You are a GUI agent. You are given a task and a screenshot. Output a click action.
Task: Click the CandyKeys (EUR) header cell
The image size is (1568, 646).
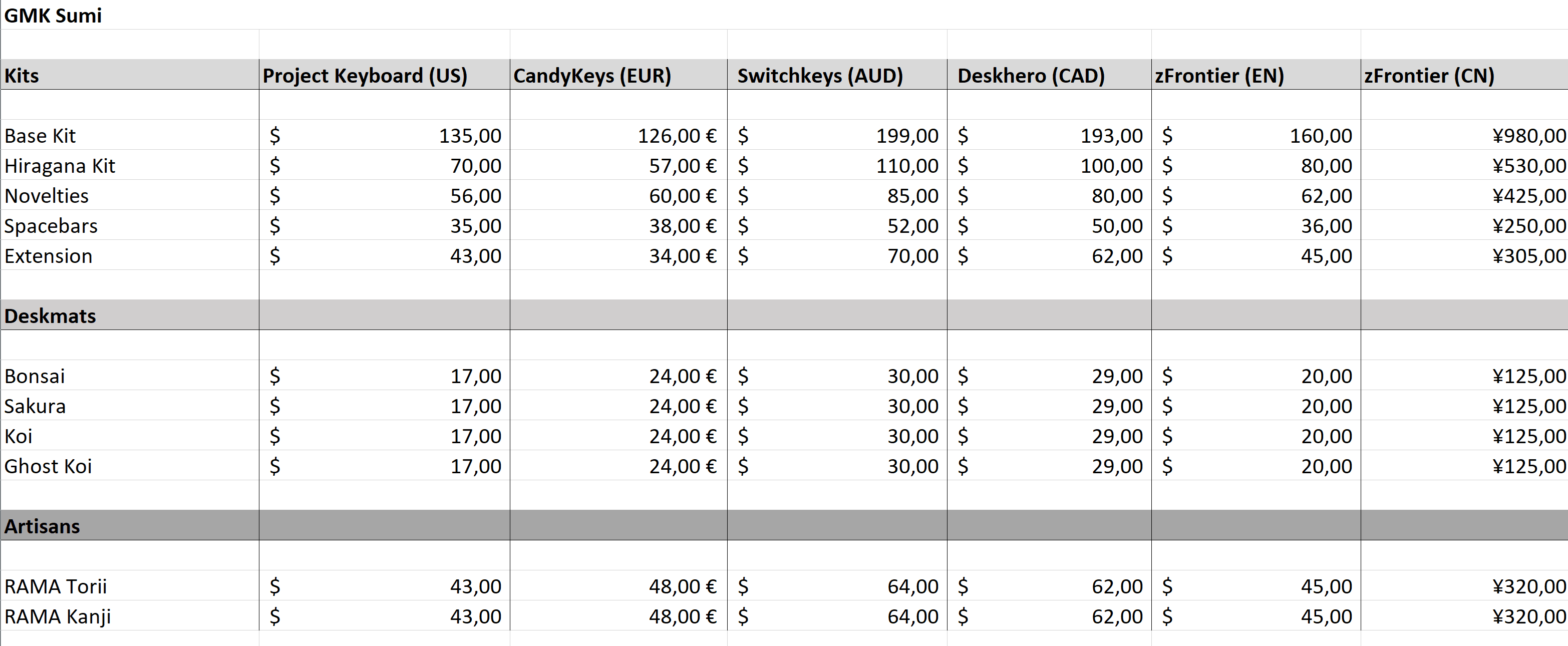591,76
